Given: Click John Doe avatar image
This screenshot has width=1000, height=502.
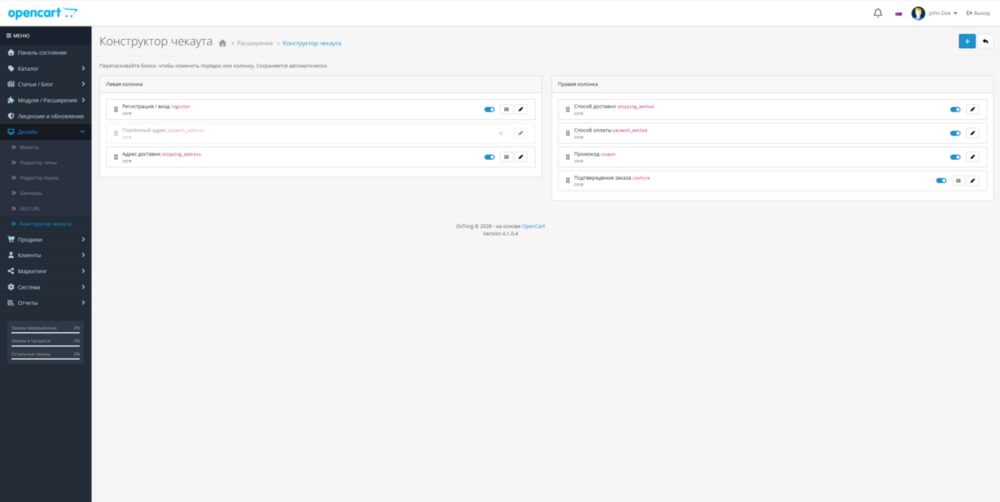Looking at the screenshot, I should coord(918,13).
